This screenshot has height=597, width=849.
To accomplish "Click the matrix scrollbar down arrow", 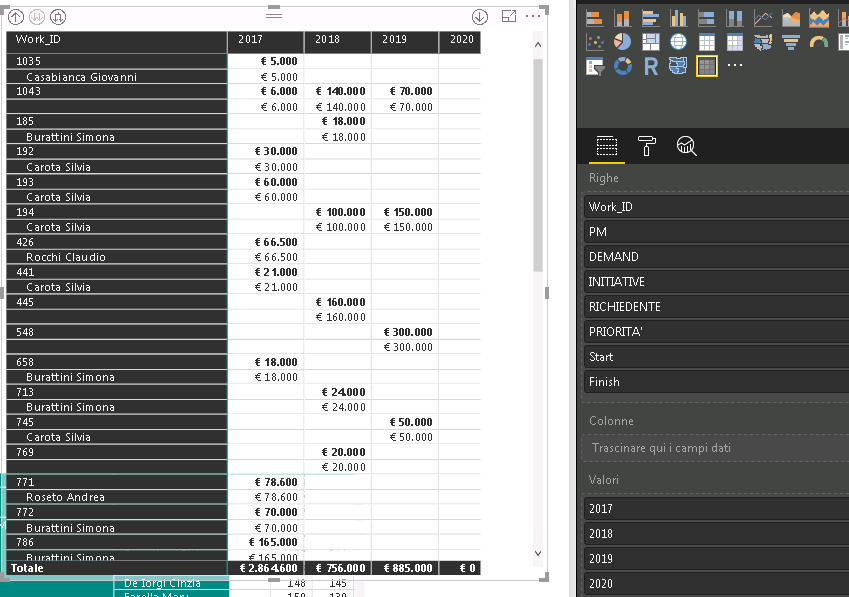I will [x=538, y=553].
